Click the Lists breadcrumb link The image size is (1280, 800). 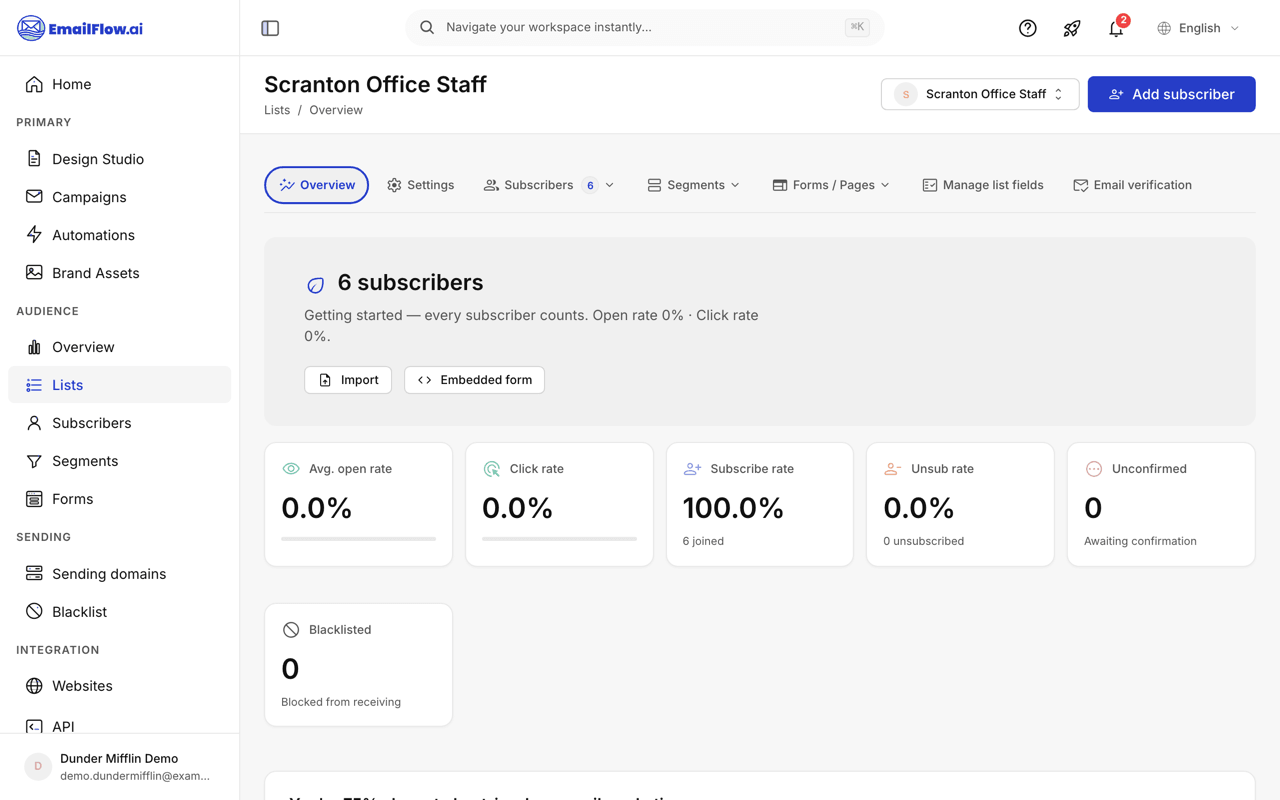[x=277, y=110]
